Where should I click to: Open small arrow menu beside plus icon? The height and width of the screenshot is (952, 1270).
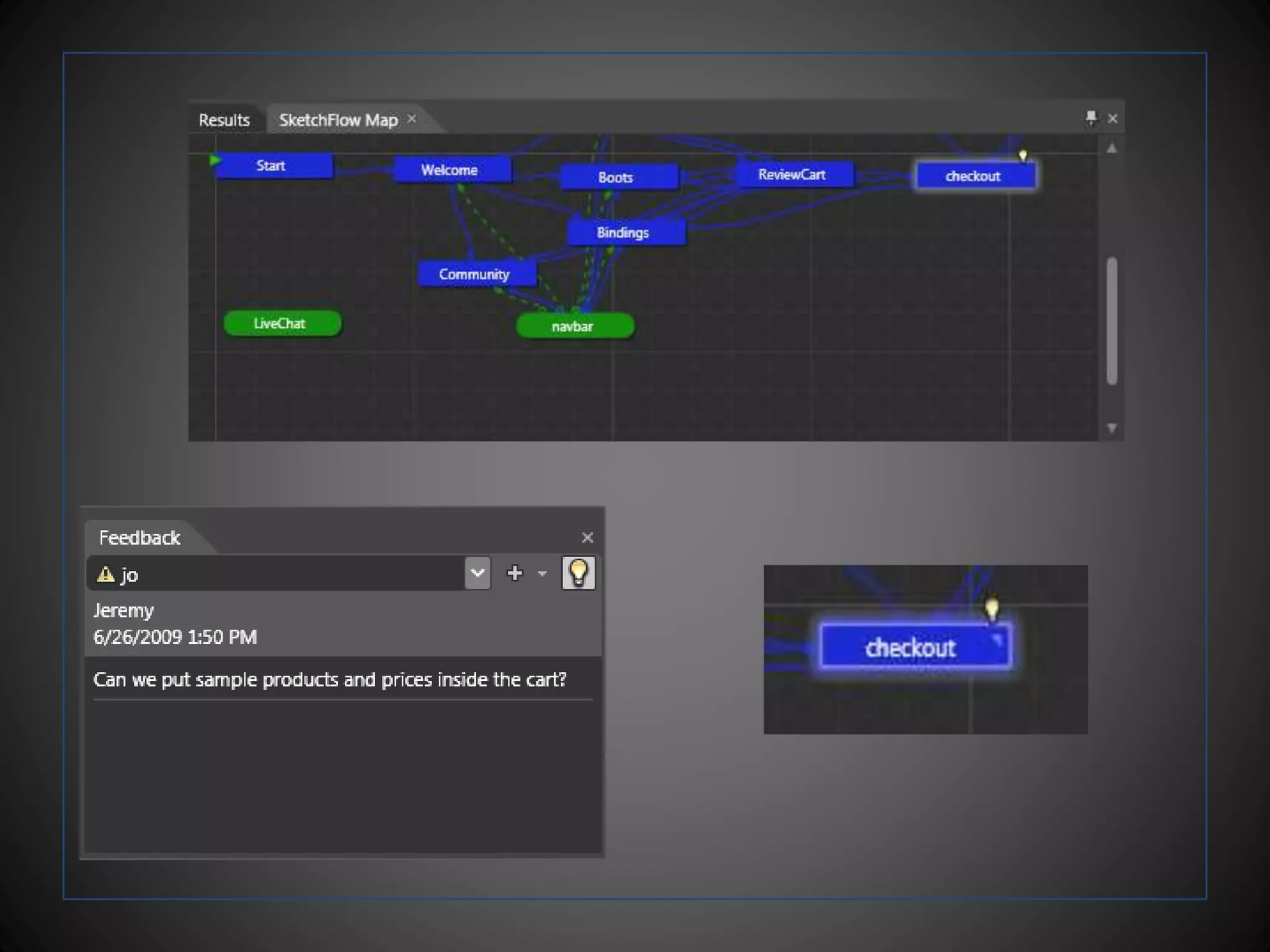click(x=543, y=574)
